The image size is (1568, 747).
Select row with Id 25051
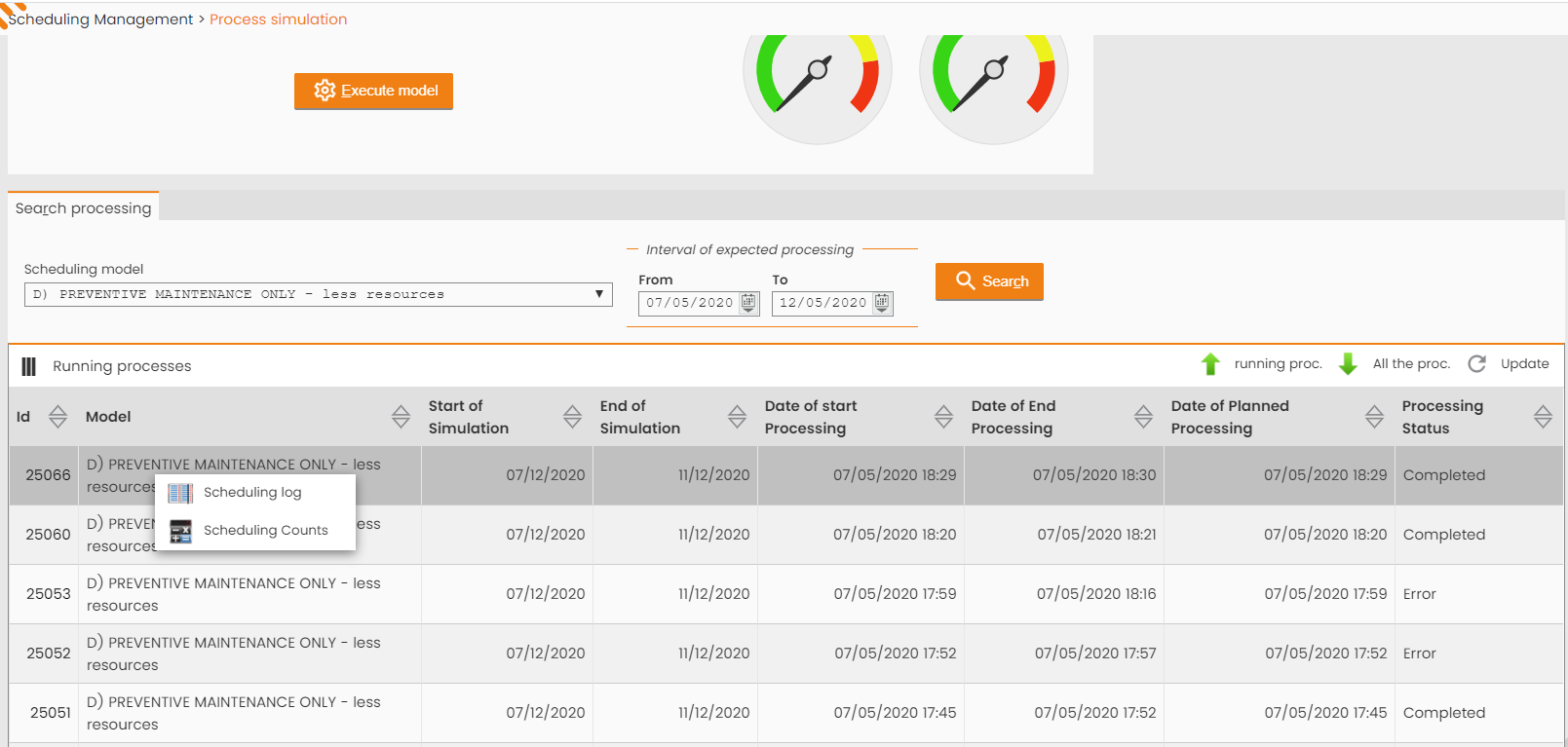pyautogui.click(x=786, y=713)
